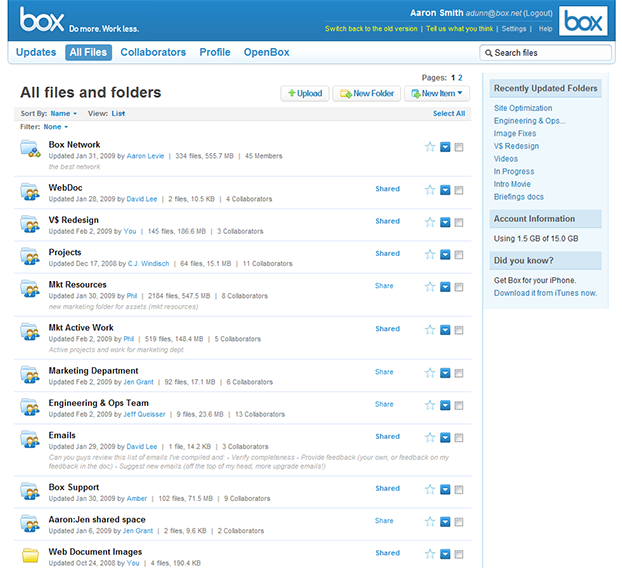Expand the New Item dropdown
The width and height of the screenshot is (622, 568).
click(x=437, y=94)
